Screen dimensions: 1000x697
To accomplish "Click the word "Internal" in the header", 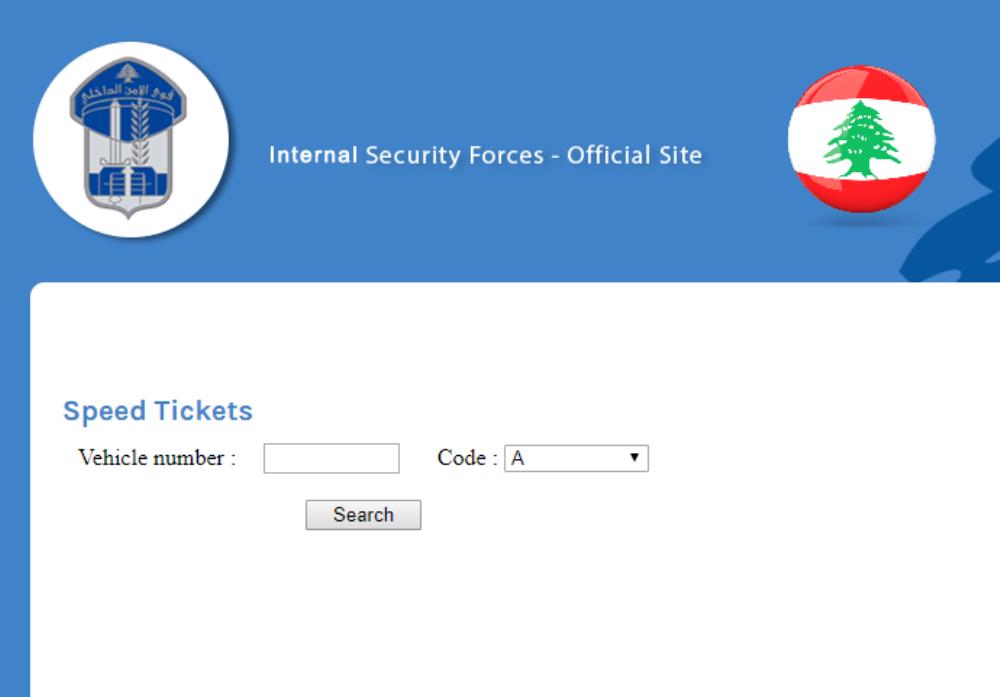I will pyautogui.click(x=313, y=156).
